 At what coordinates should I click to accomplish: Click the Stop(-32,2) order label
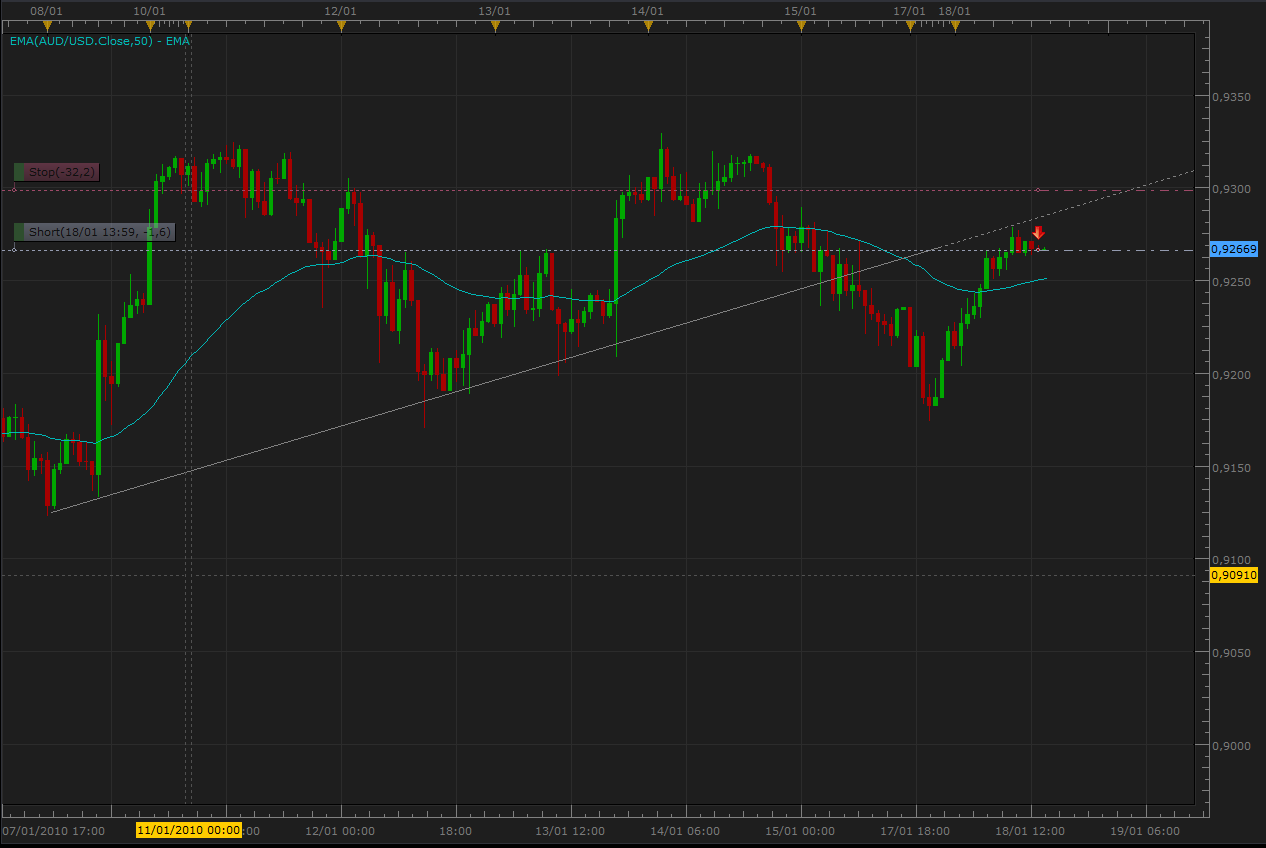tap(56, 172)
